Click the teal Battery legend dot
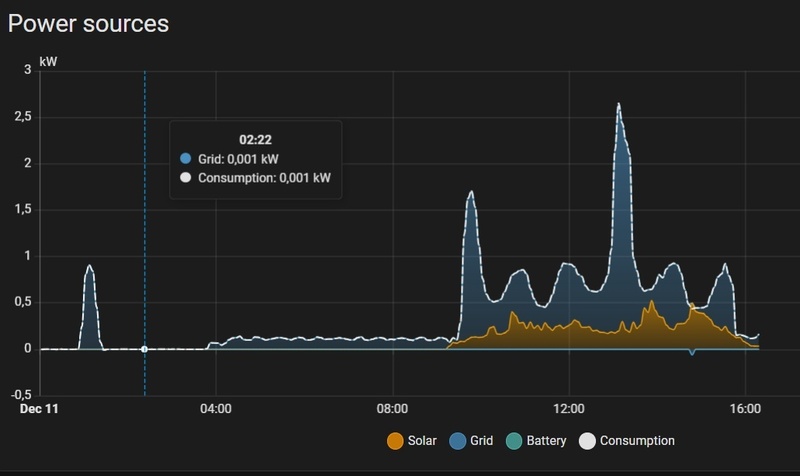 [514, 441]
